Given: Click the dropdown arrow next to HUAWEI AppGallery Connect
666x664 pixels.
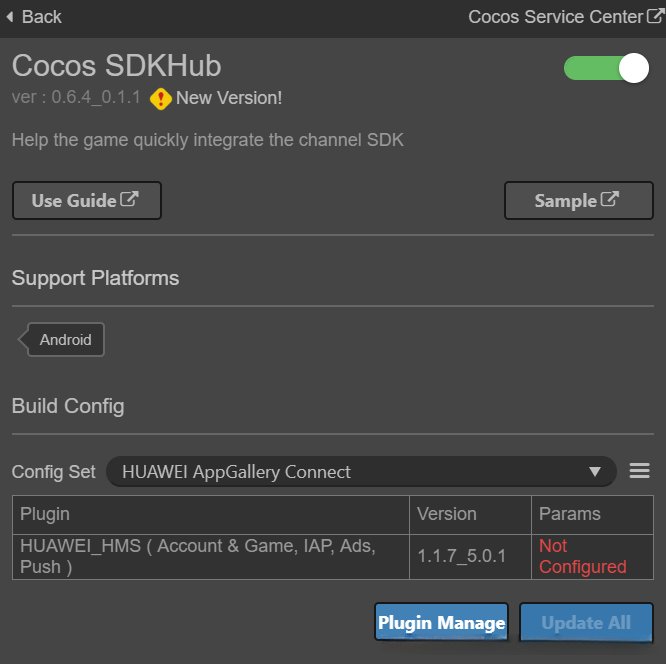Looking at the screenshot, I should pyautogui.click(x=595, y=471).
